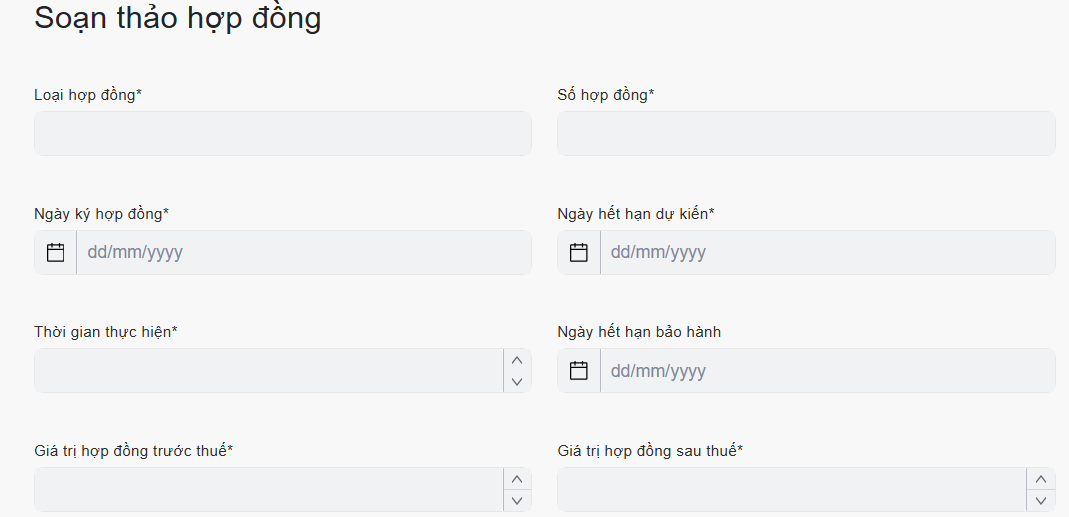Increase Thời gian thực hiện with up arrow
The image size is (1069, 517).
coord(517,360)
